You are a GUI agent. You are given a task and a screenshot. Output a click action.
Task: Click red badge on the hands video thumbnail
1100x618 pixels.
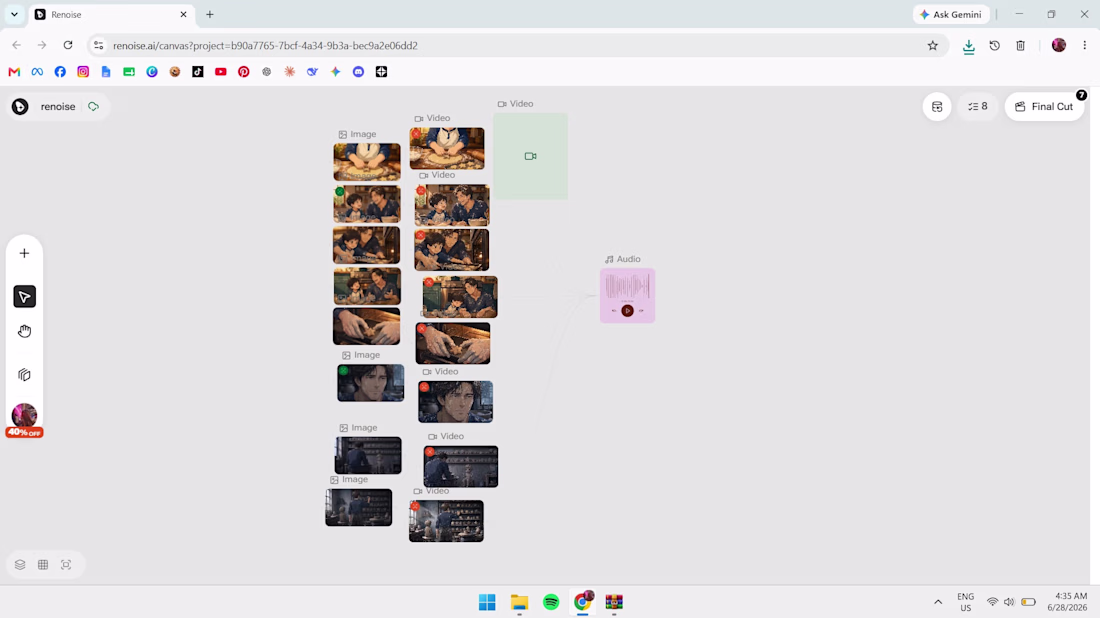422,328
